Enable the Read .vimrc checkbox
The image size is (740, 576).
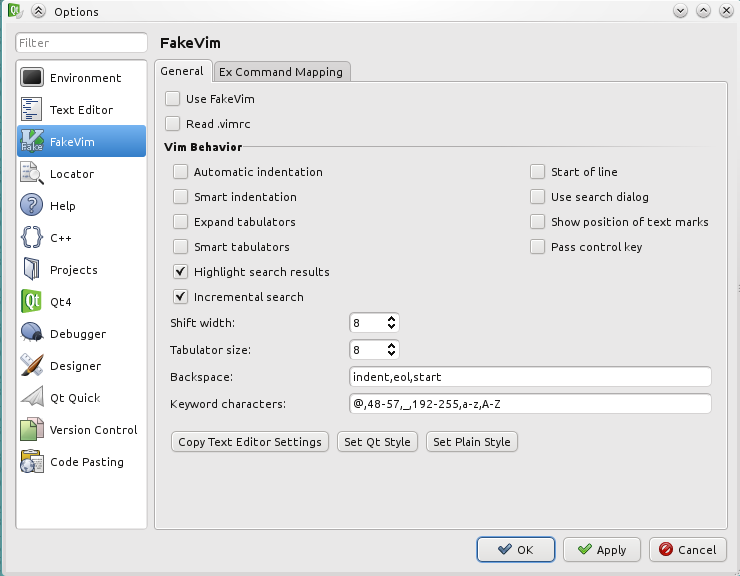[x=172, y=124]
